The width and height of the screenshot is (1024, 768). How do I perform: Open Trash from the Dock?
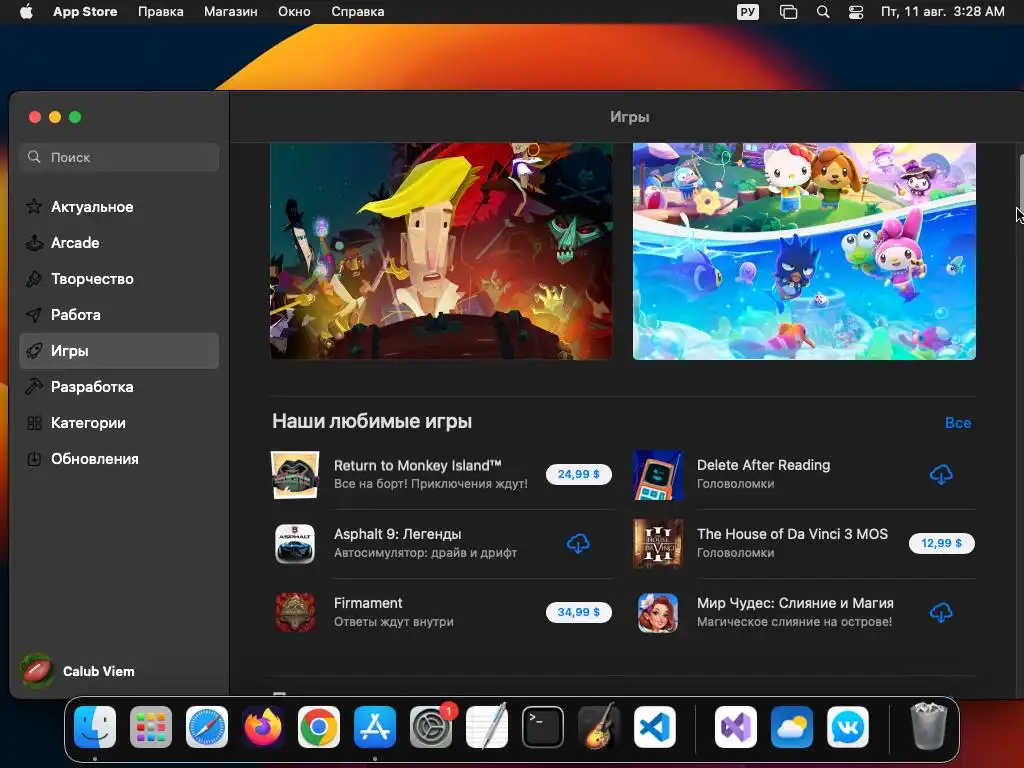928,727
